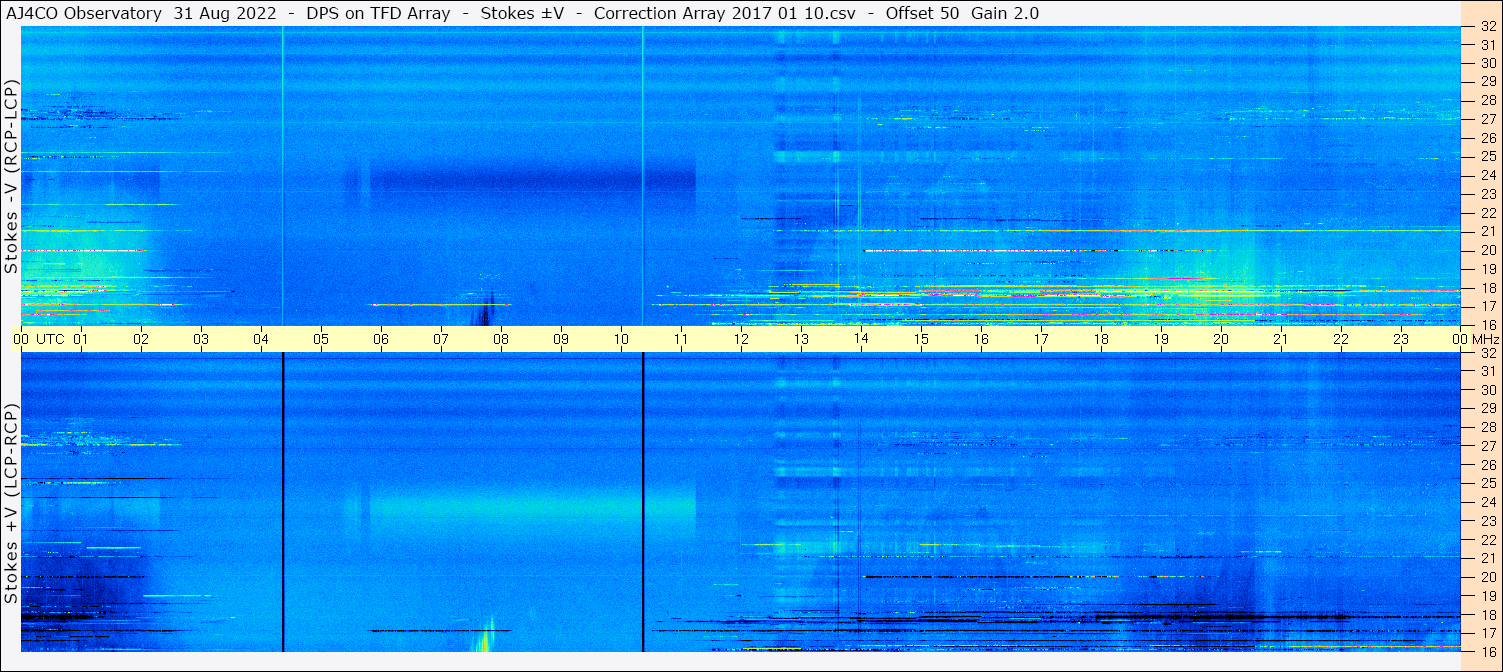The width and height of the screenshot is (1503, 672).
Task: Click the 11 hour time label
Action: coord(680,339)
